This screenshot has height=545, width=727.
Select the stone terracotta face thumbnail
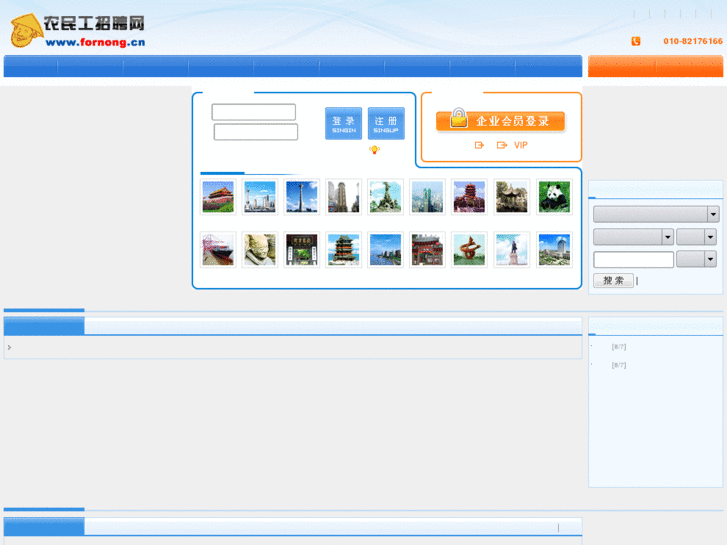(x=260, y=250)
